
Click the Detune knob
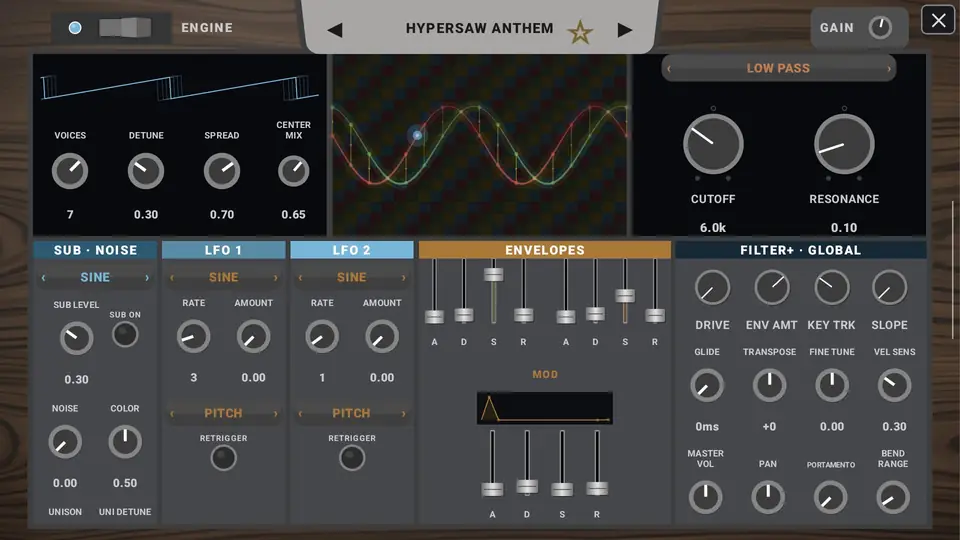click(146, 171)
